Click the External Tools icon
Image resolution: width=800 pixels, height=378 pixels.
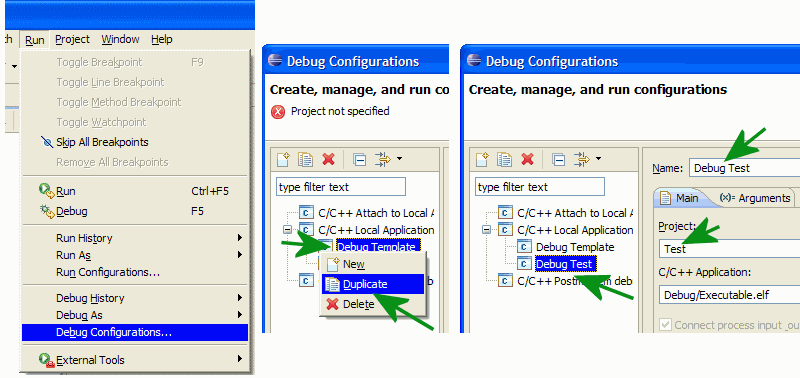(46, 360)
